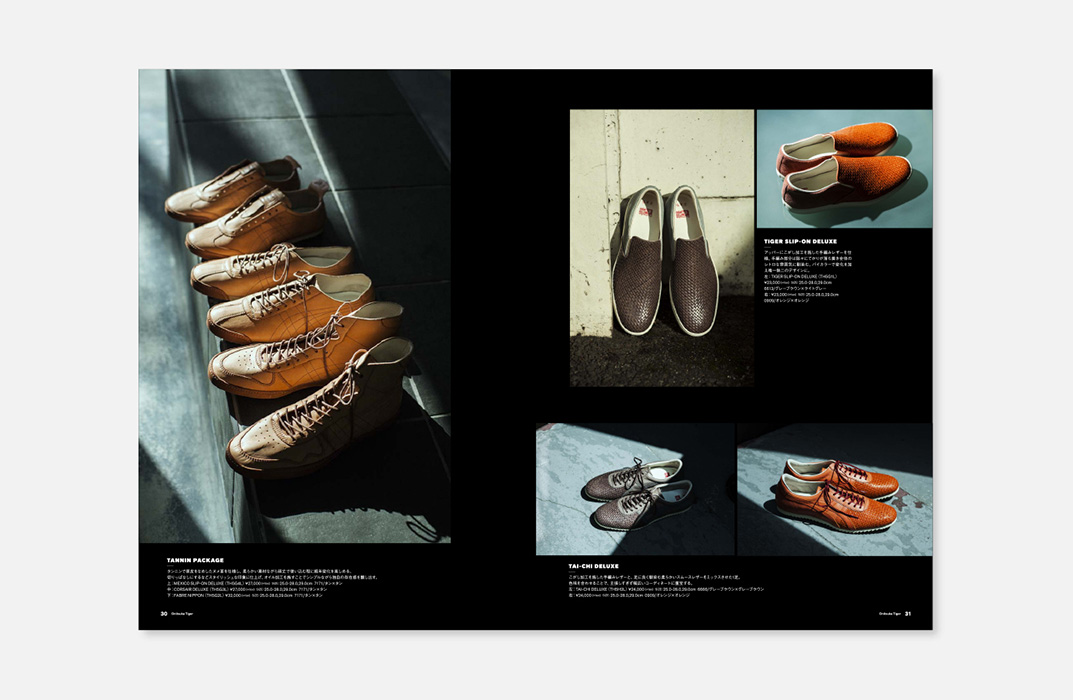Open the orange slip-on shoes photo

(843, 168)
